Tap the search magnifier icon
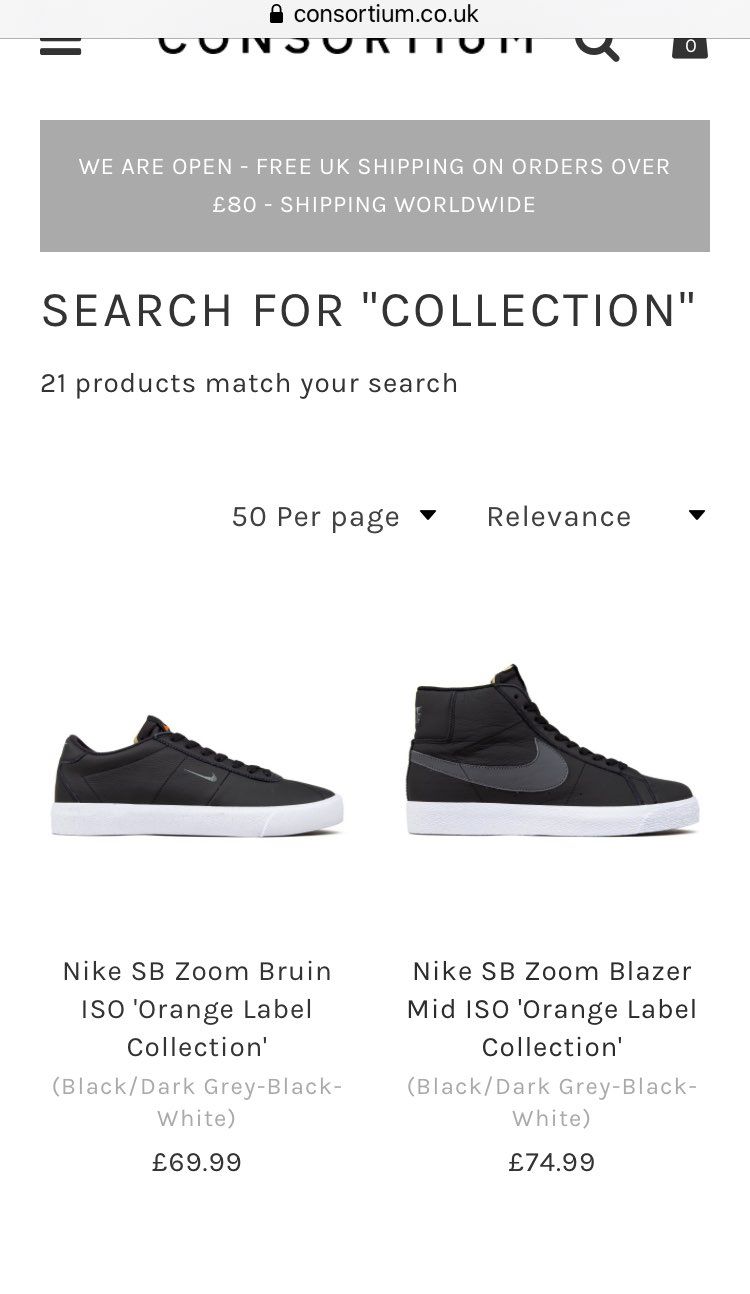The image size is (750, 1294). 597,44
